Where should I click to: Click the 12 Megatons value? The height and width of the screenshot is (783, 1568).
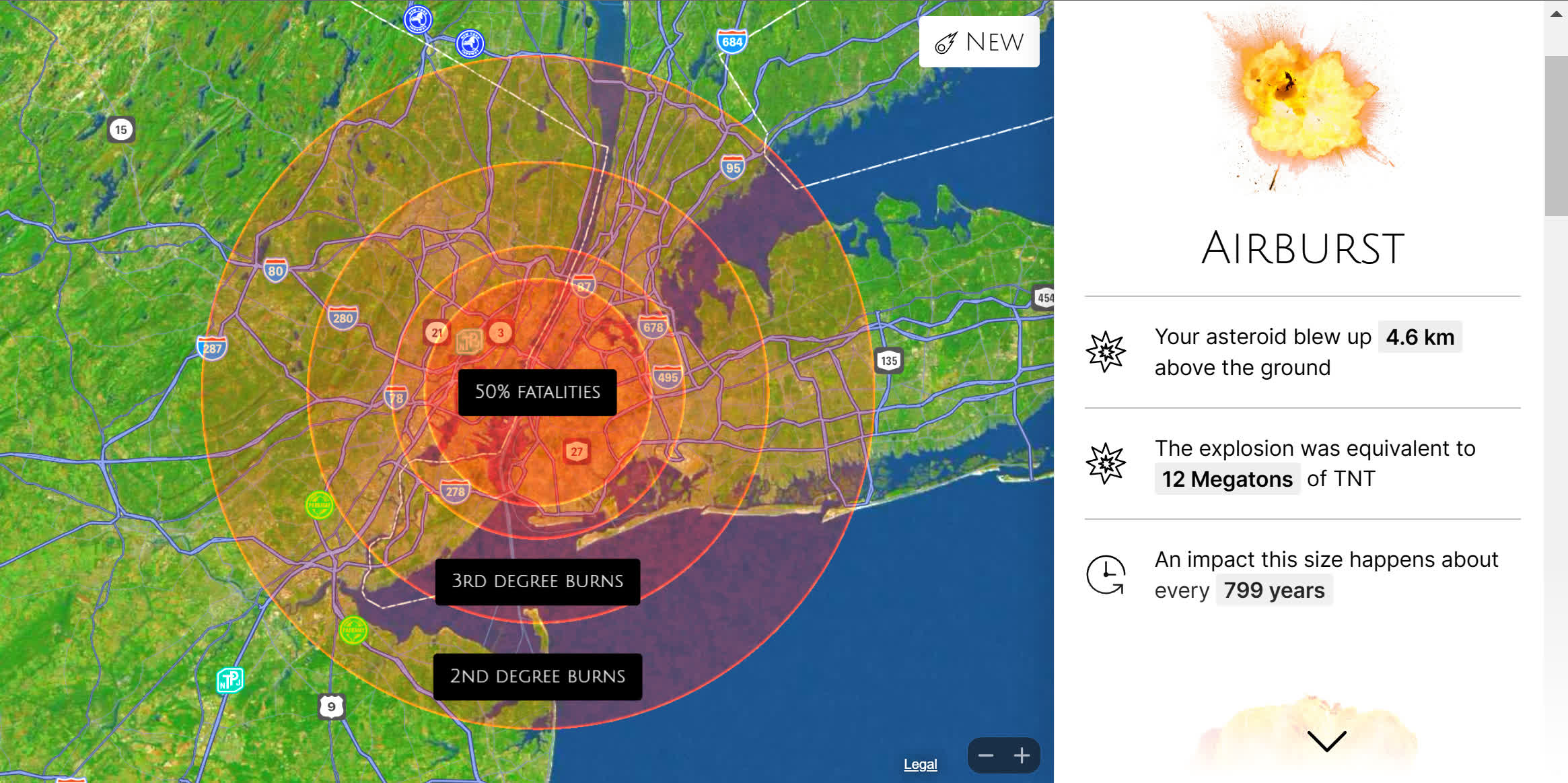coord(1227,479)
